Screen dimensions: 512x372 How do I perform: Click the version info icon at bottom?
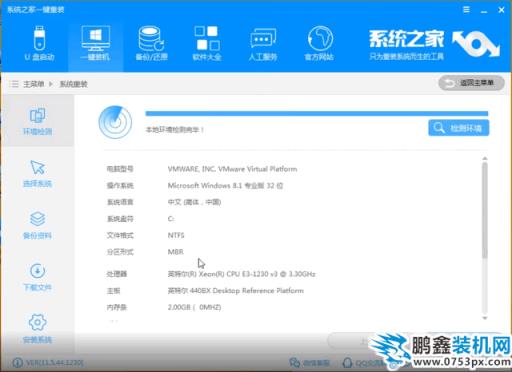click(x=17, y=363)
